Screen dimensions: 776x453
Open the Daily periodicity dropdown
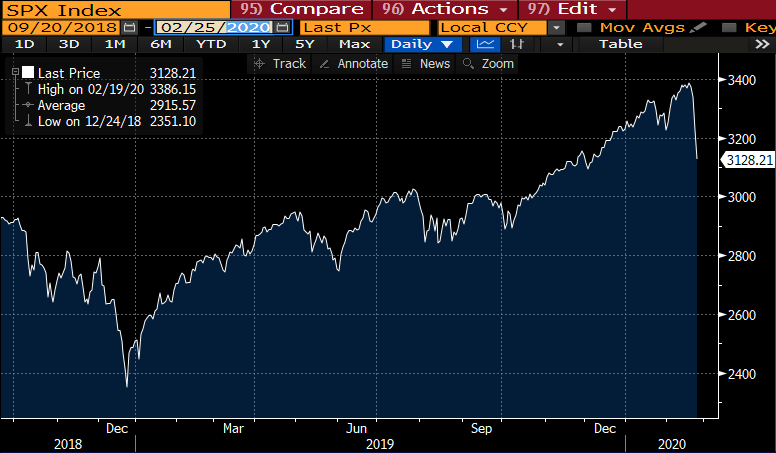[x=421, y=44]
